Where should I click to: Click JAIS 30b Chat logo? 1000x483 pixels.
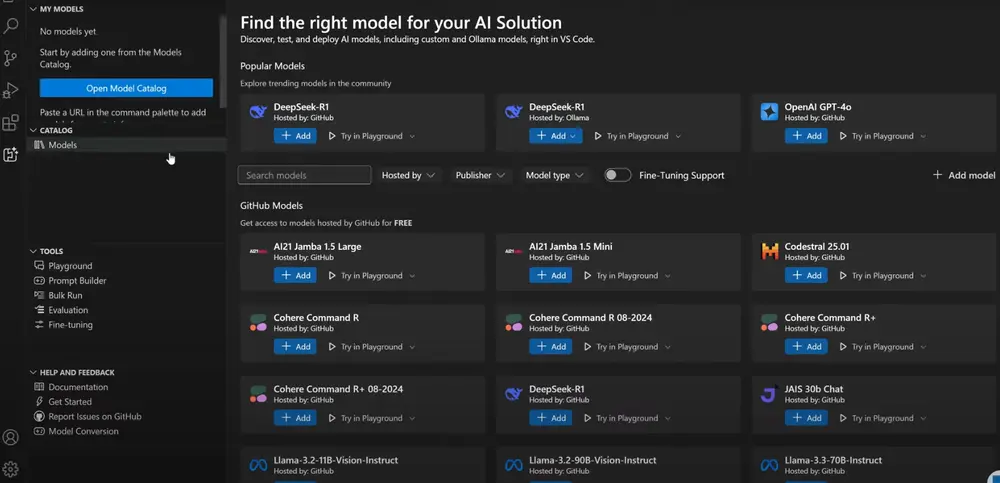pos(769,394)
